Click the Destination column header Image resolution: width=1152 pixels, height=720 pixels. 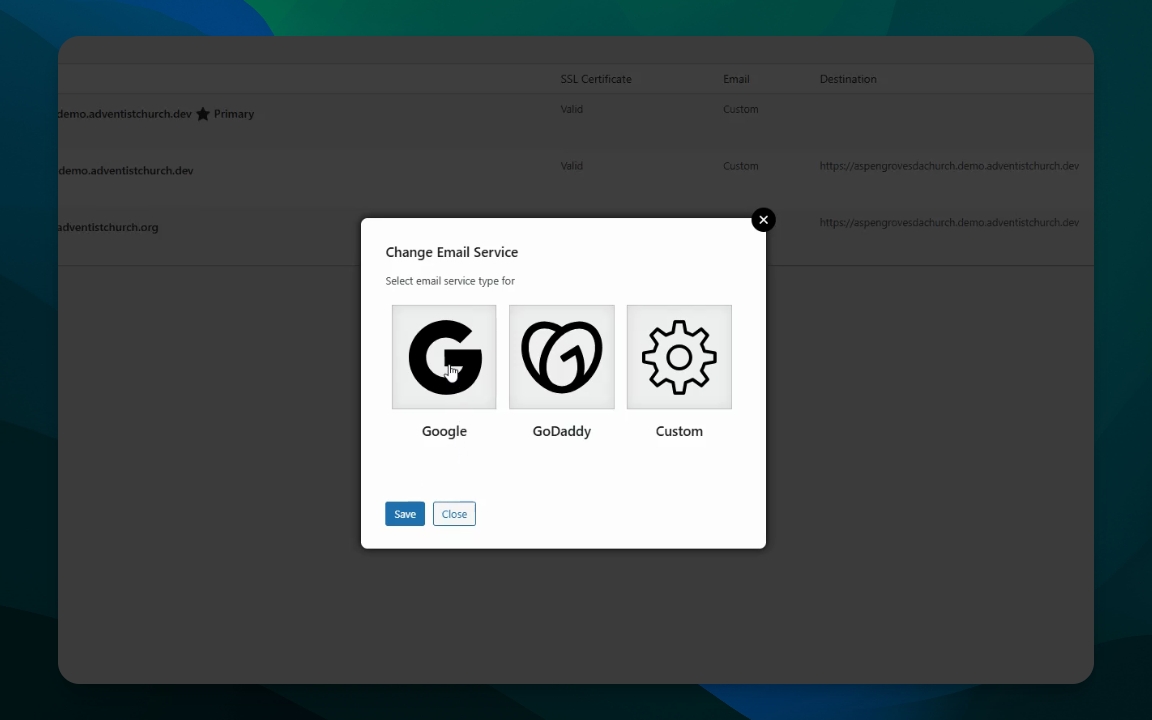click(x=848, y=79)
